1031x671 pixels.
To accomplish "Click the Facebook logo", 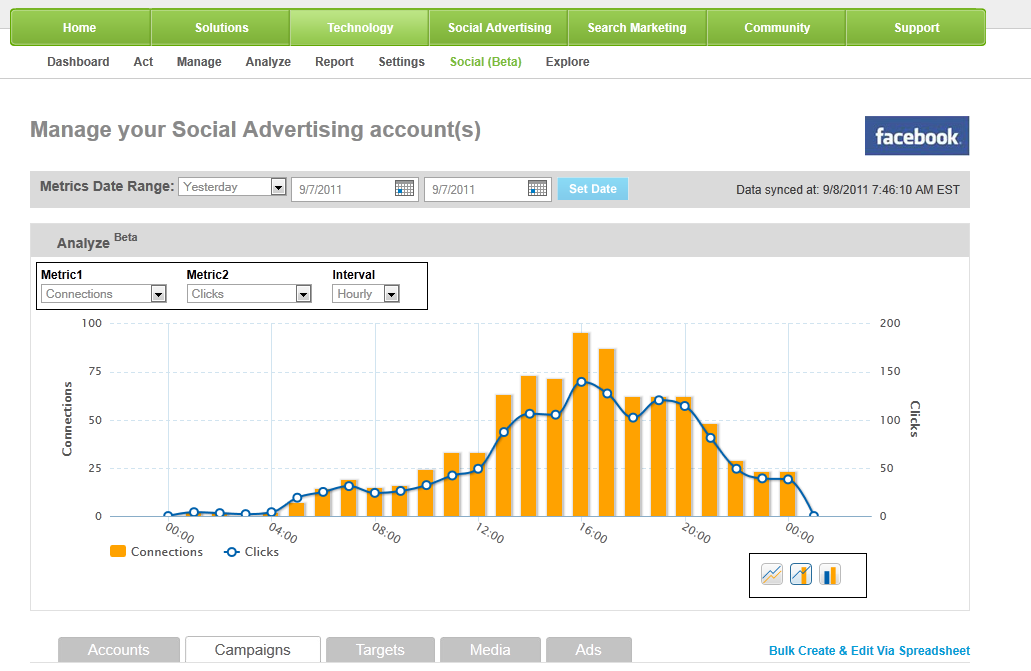I will click(x=916, y=136).
